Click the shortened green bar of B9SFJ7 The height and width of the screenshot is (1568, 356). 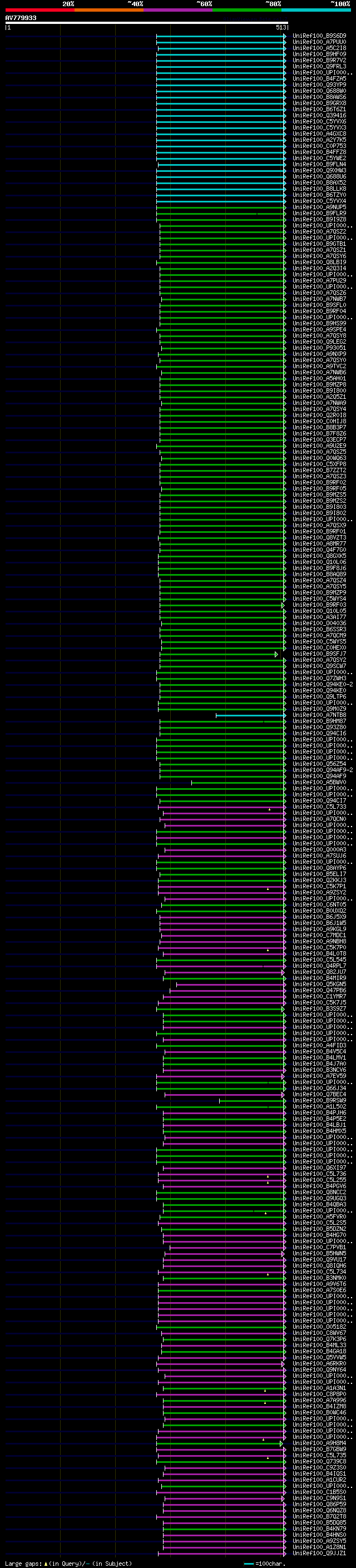coord(219,654)
